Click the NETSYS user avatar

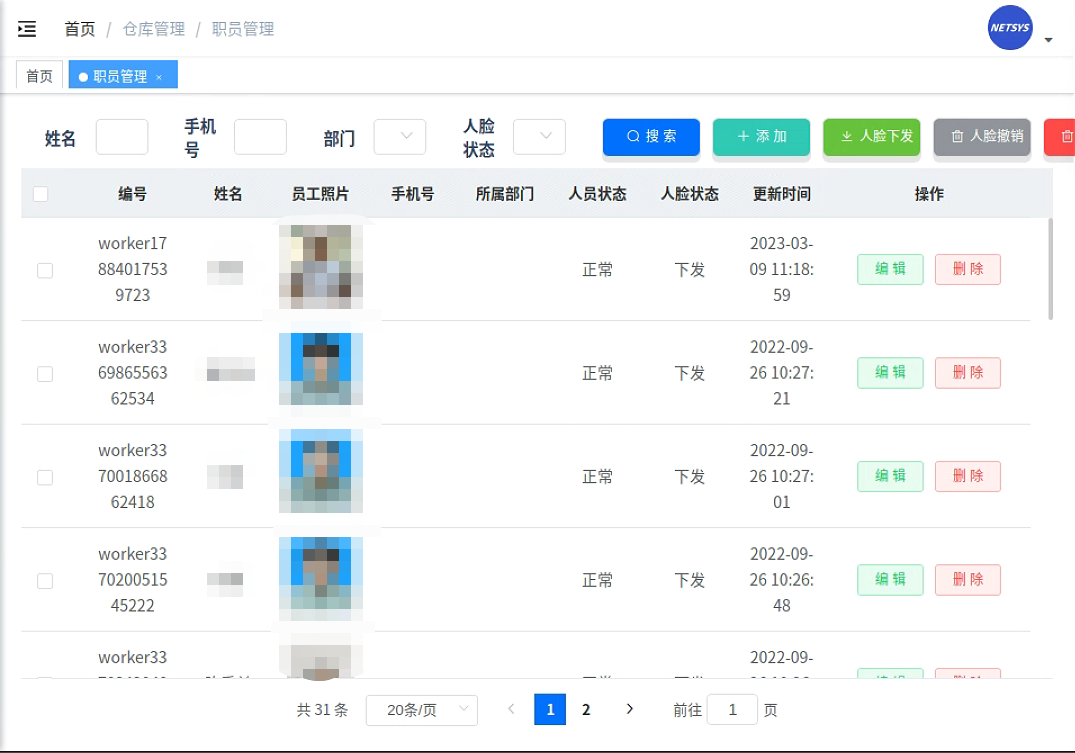click(x=1009, y=28)
